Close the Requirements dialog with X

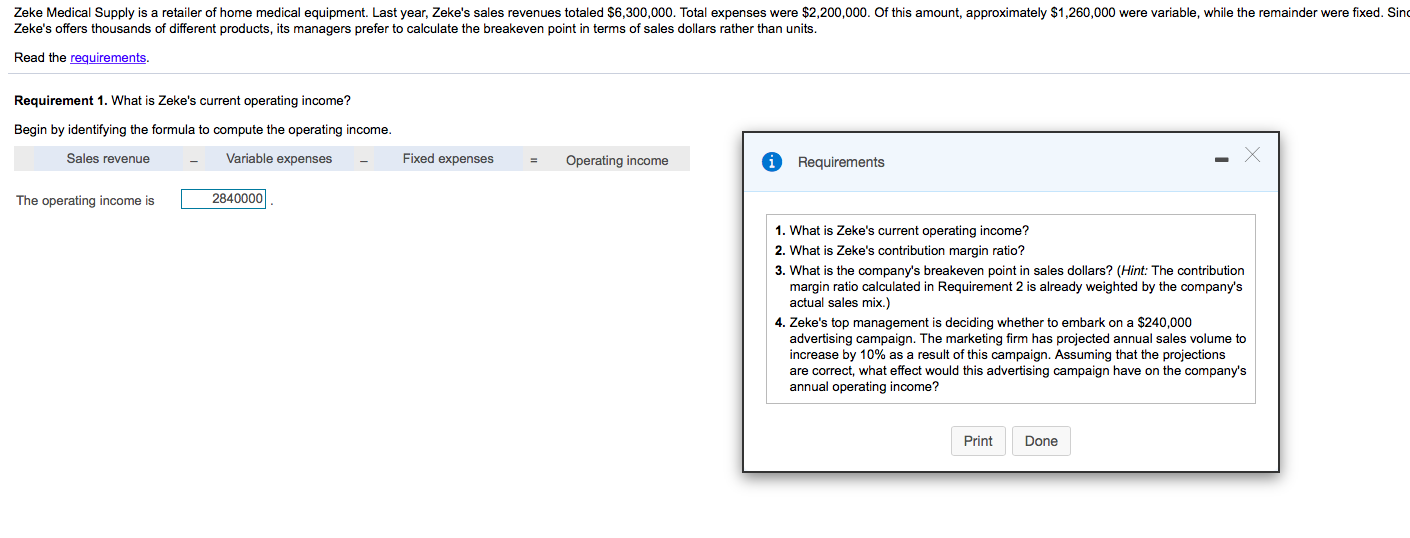click(1252, 155)
